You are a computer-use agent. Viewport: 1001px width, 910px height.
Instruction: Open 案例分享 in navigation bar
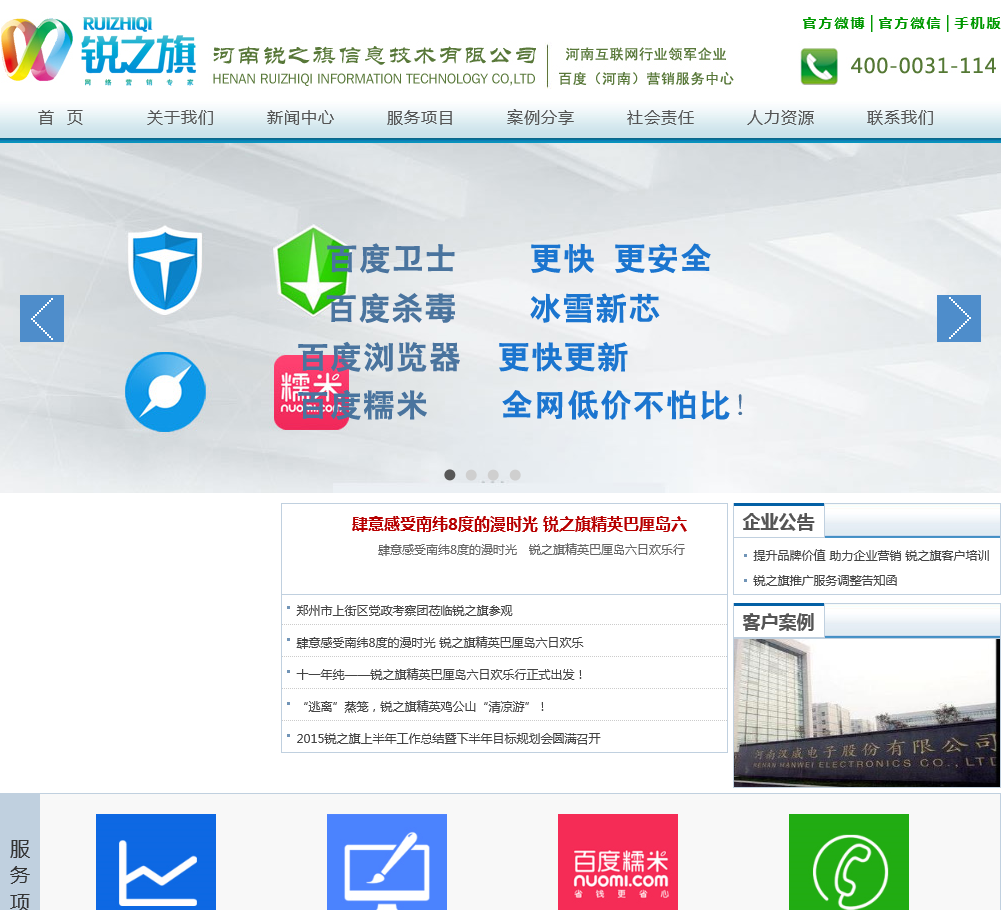point(540,118)
